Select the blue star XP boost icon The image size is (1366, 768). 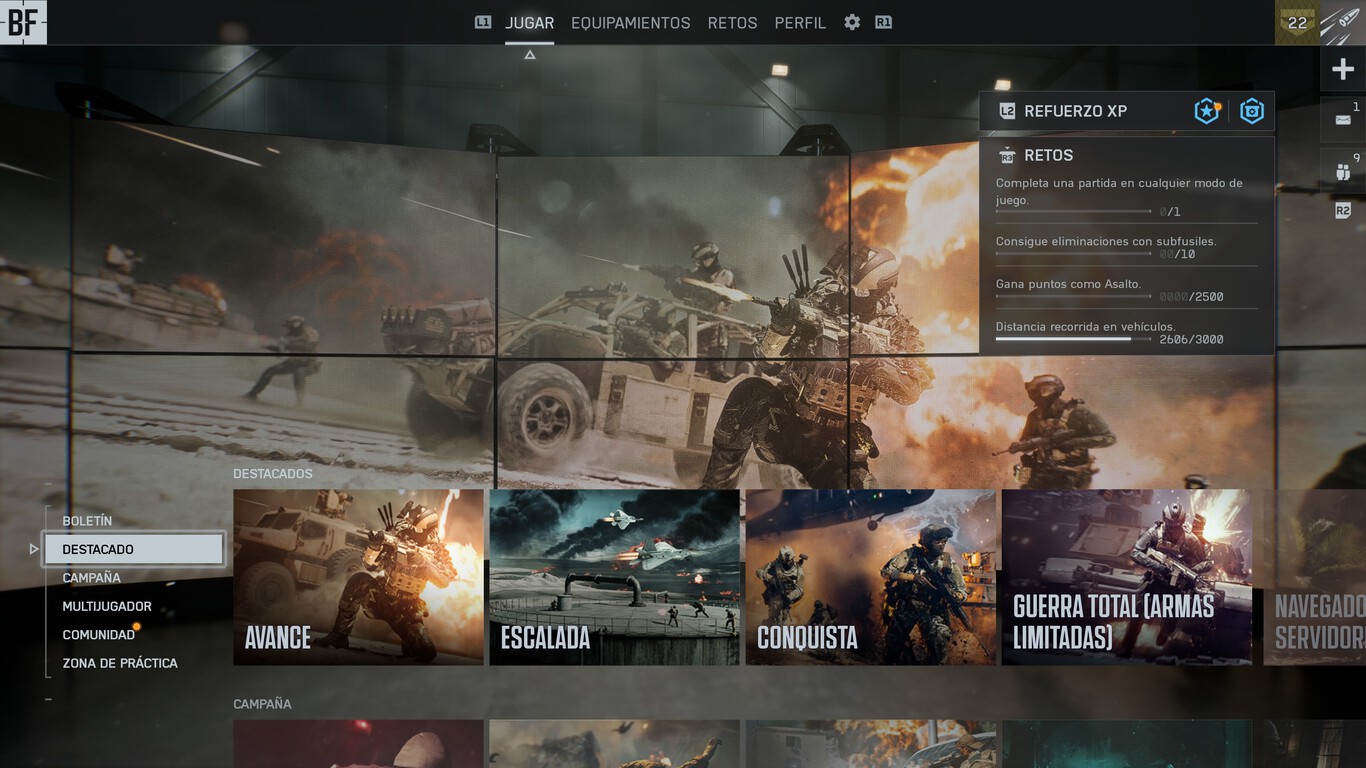(x=1208, y=111)
